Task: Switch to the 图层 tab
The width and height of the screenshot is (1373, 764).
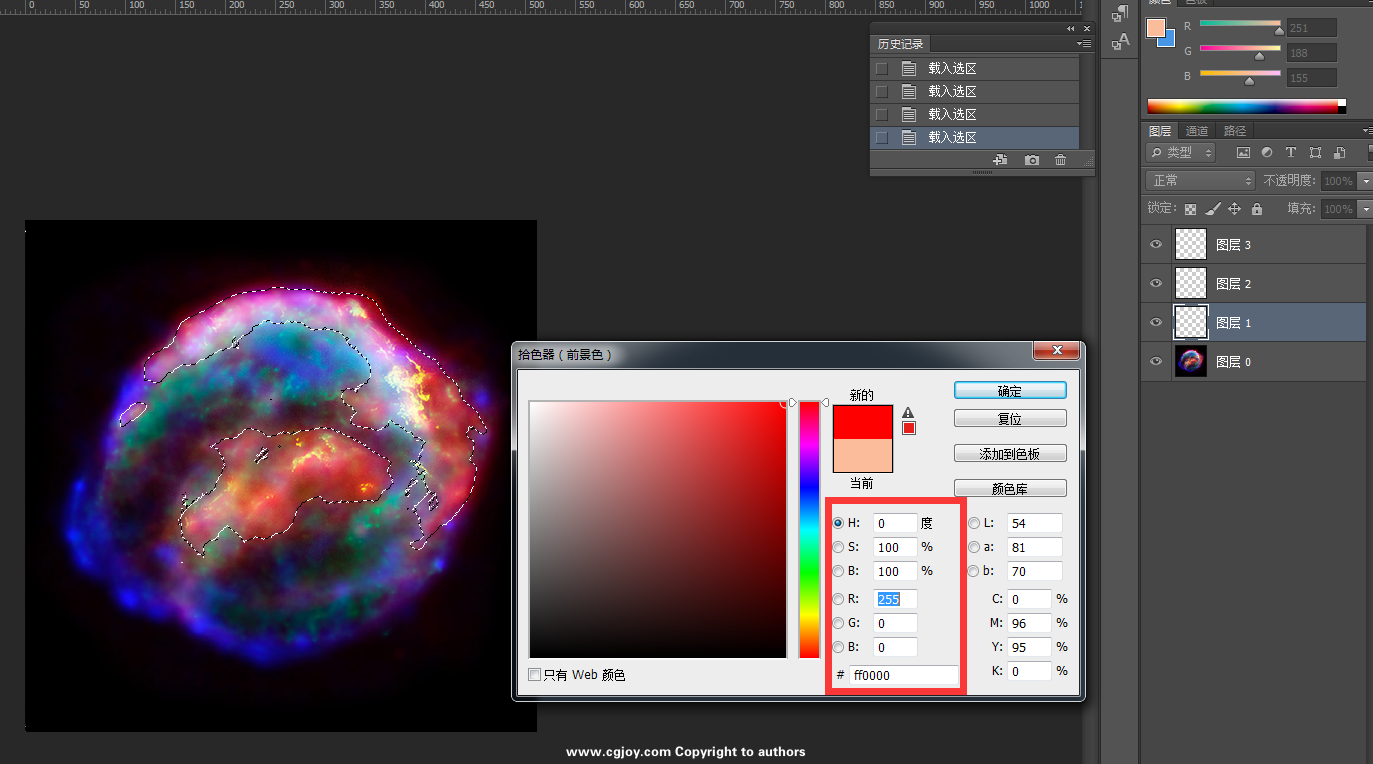Action: tap(1160, 131)
